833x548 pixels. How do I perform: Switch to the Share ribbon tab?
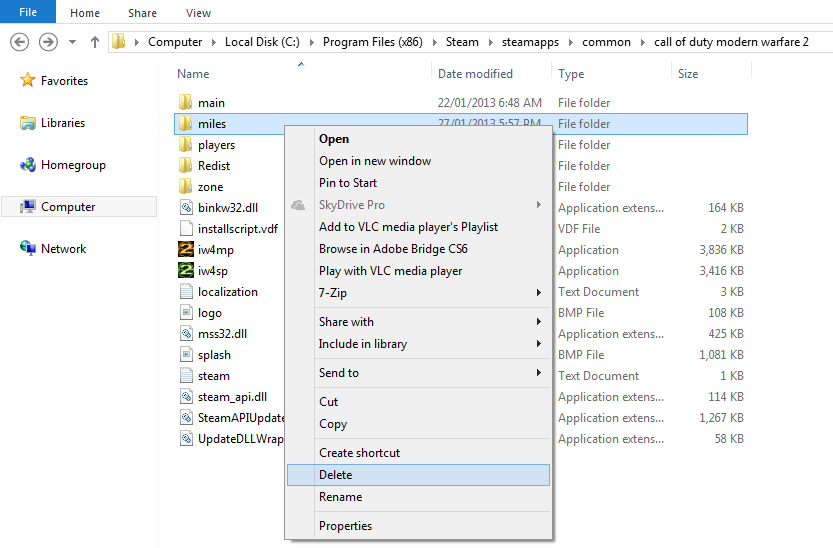(x=142, y=13)
